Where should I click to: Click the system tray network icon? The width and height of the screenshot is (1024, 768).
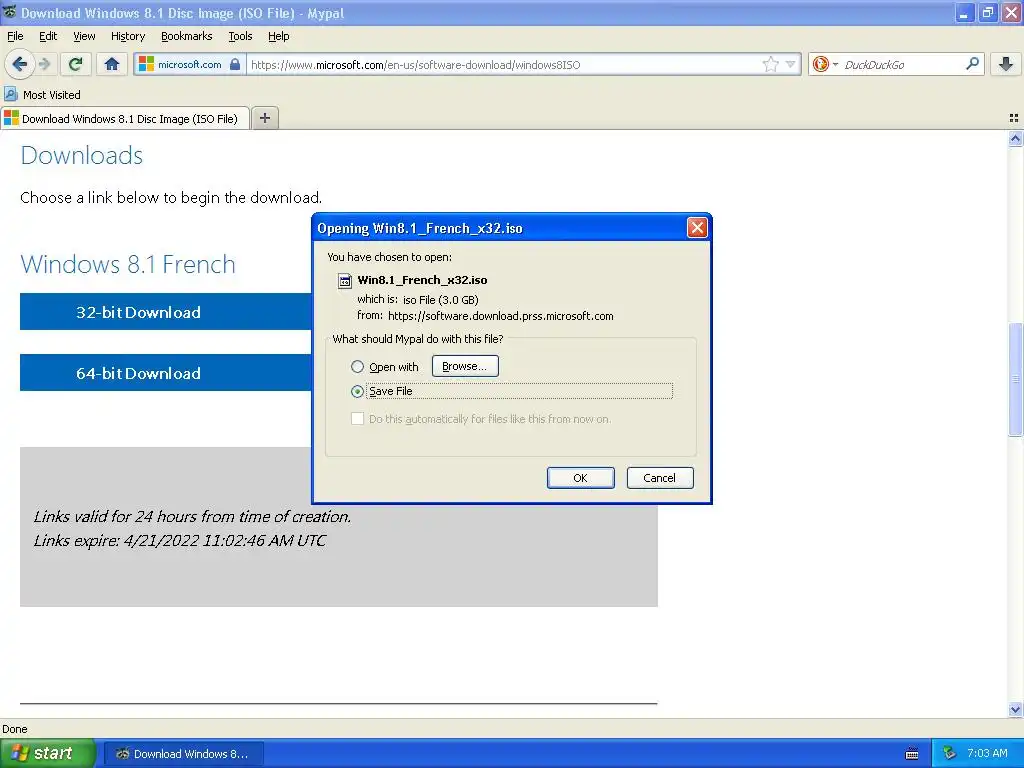(x=950, y=754)
